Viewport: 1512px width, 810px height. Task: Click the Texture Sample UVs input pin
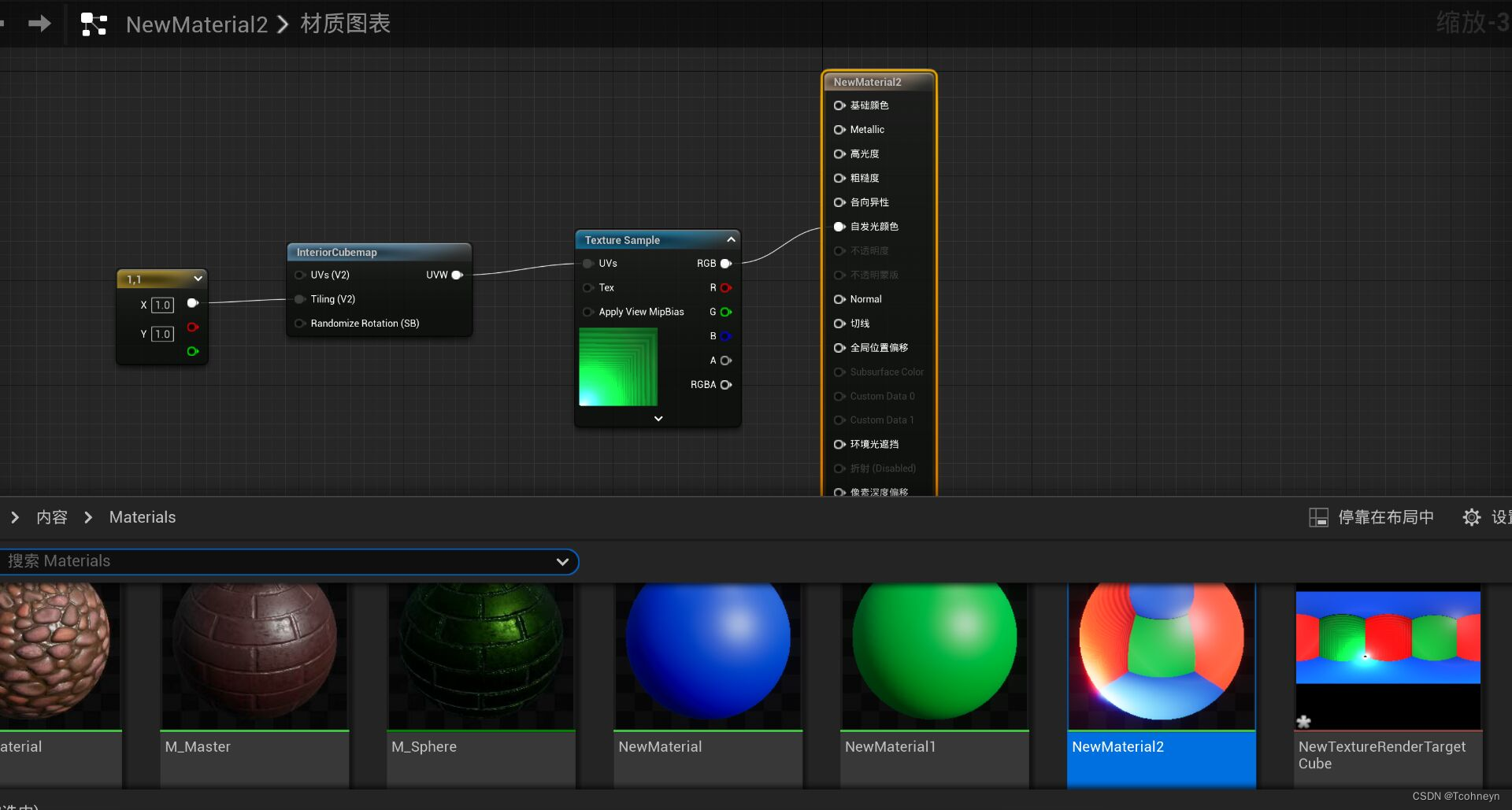coord(588,264)
